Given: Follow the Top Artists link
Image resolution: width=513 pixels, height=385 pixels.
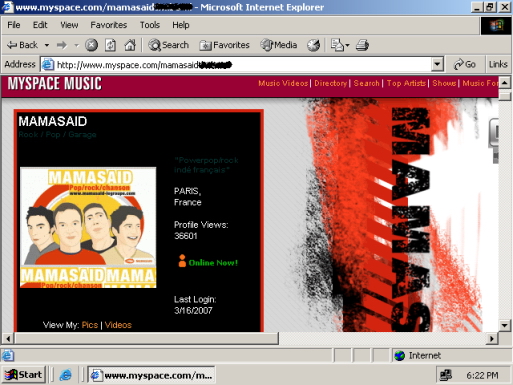Looking at the screenshot, I should 406,83.
